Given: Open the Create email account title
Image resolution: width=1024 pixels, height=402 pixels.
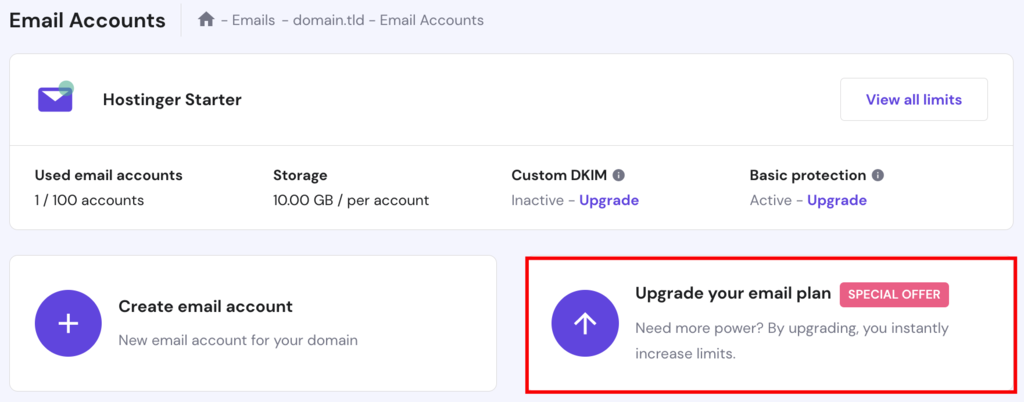Looking at the screenshot, I should [205, 307].
